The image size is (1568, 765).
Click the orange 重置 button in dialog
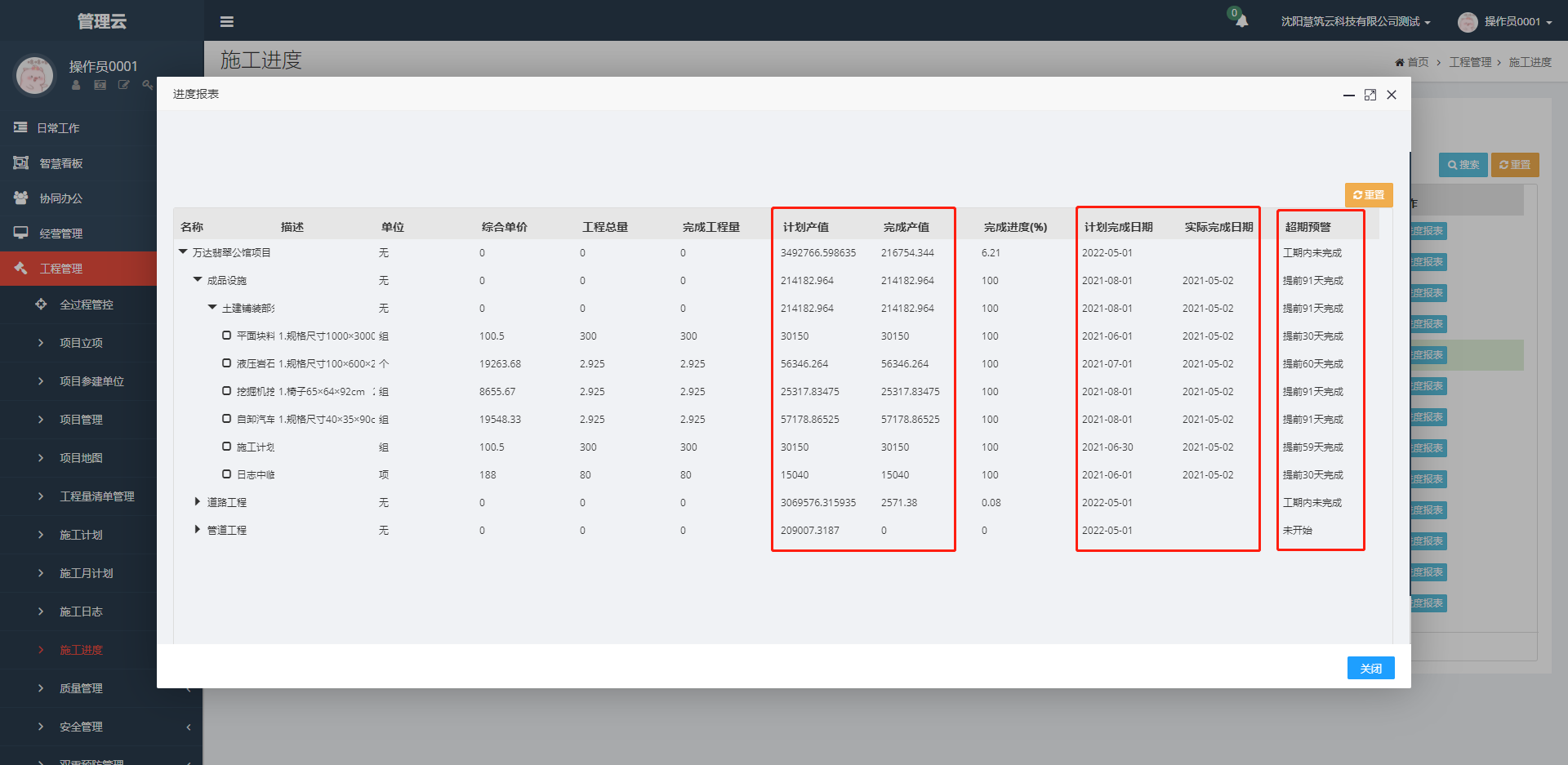click(x=1369, y=195)
